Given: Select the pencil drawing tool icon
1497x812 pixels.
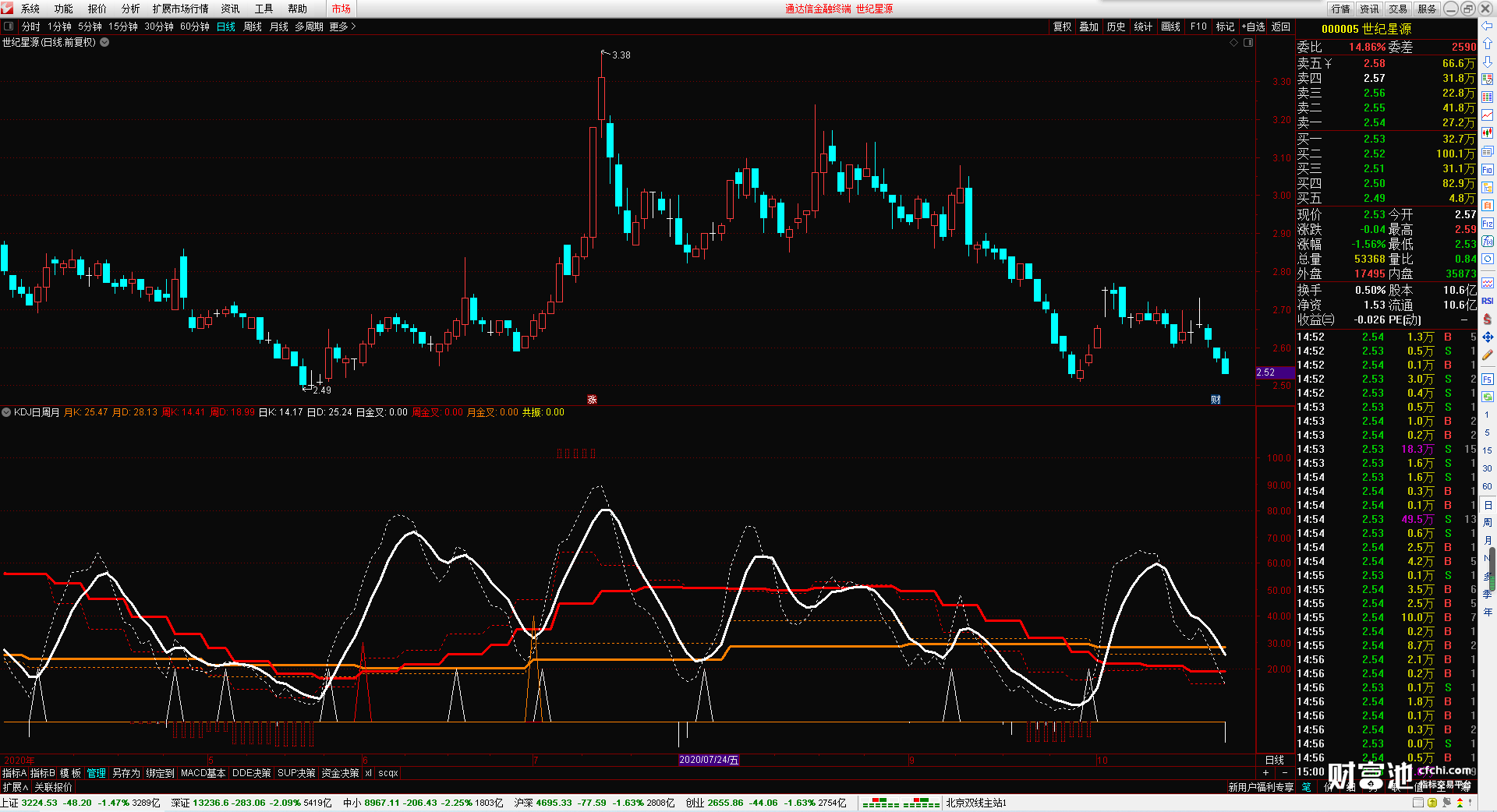Looking at the screenshot, I should click(1488, 355).
